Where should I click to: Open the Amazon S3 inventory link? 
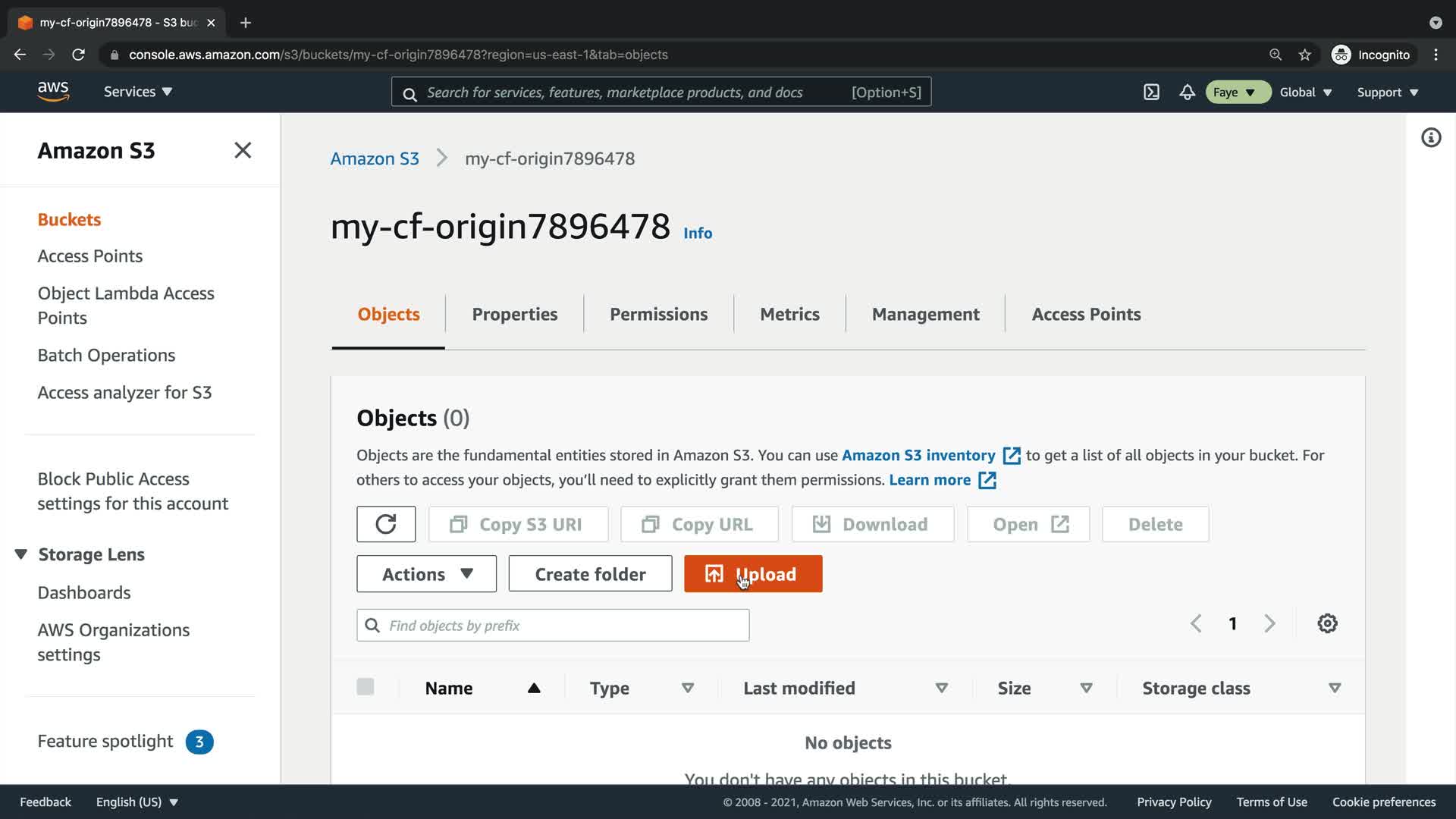pyautogui.click(x=918, y=455)
